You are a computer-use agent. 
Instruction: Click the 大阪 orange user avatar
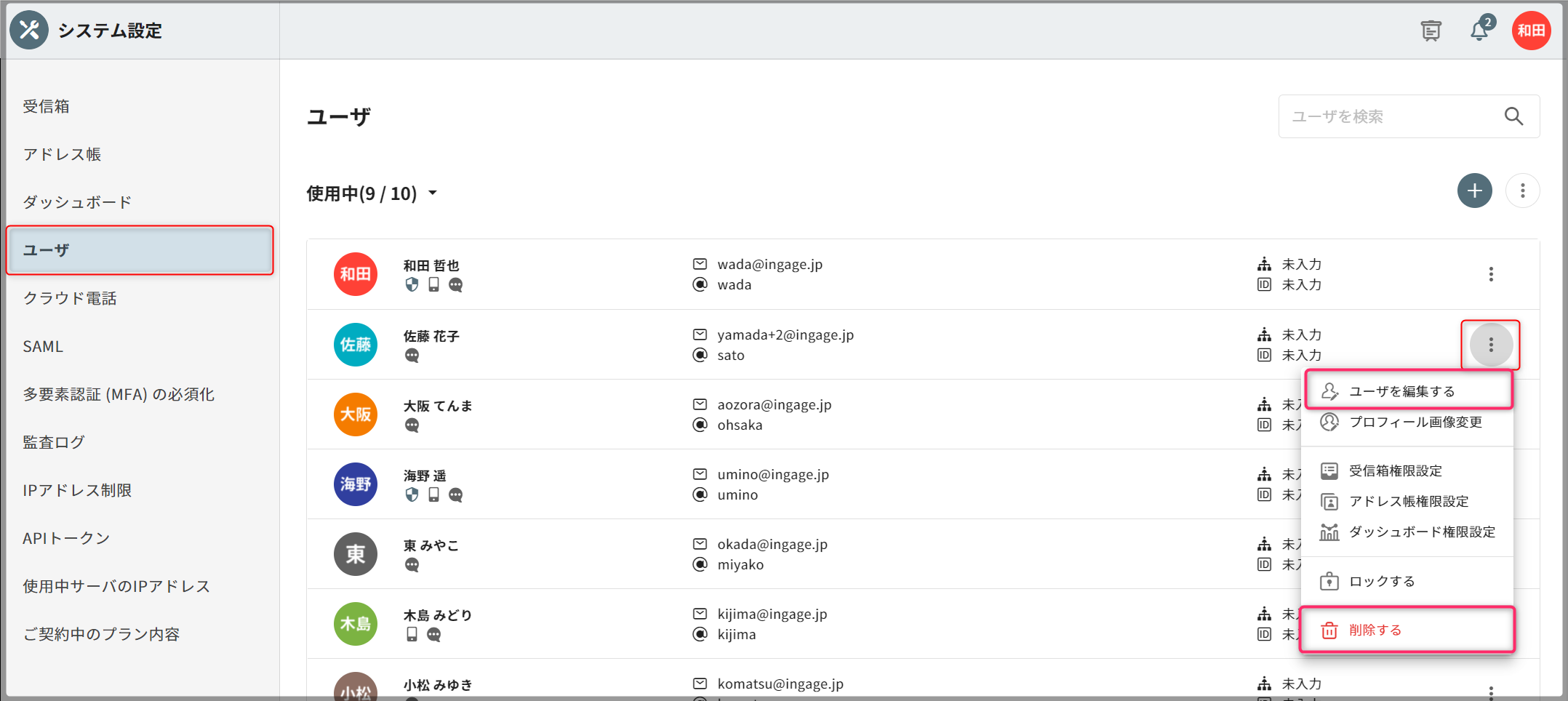click(x=356, y=414)
